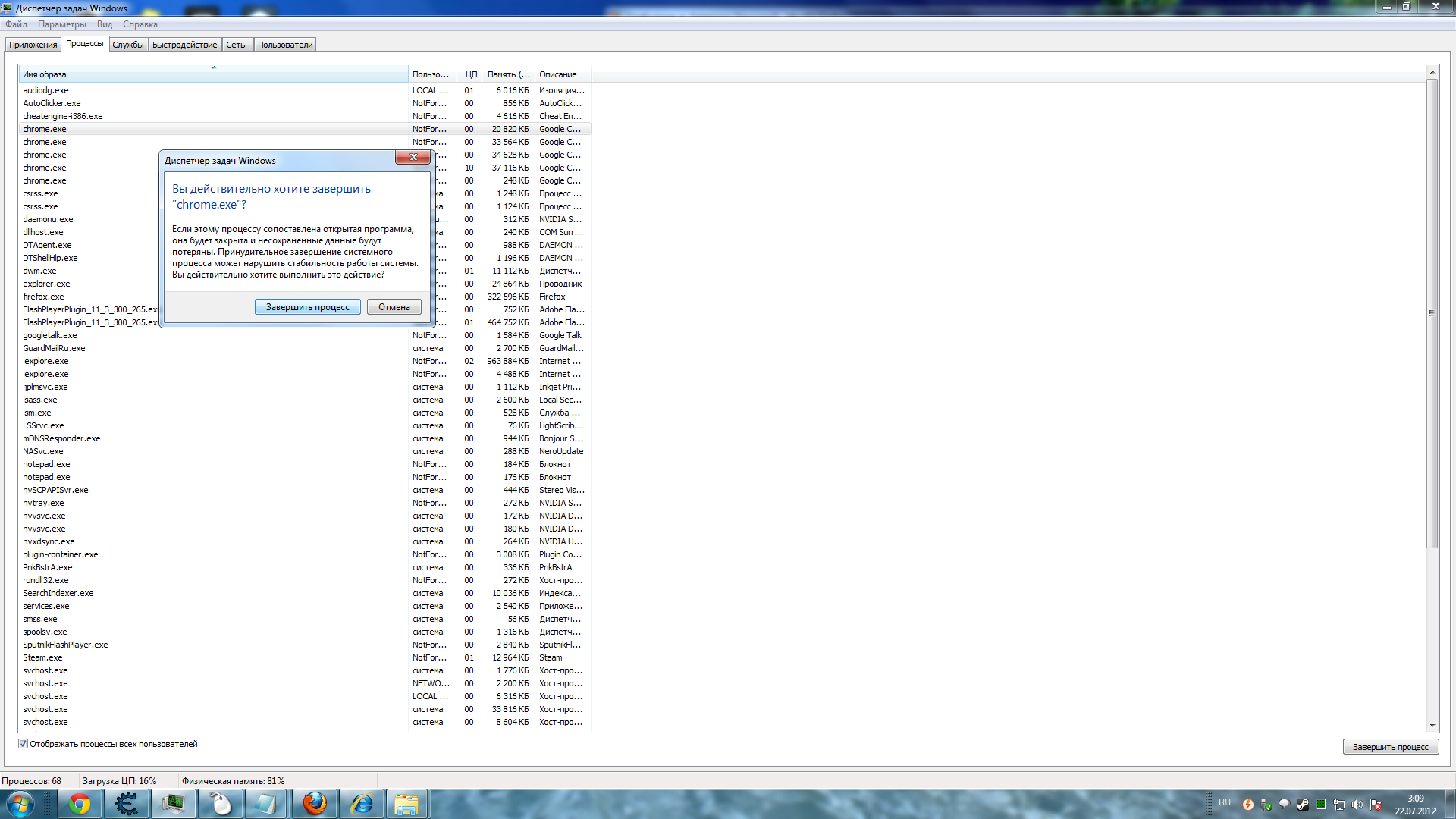Sort by the Память column header

[507, 74]
